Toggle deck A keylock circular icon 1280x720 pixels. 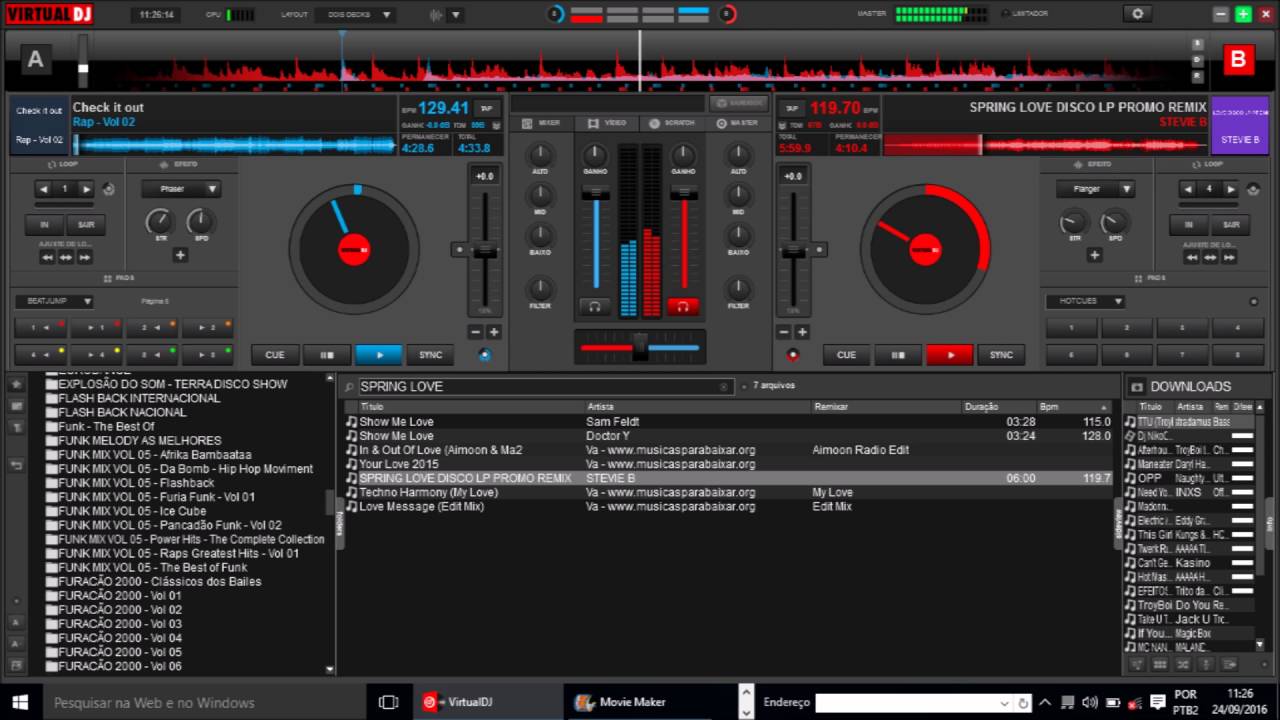click(x=486, y=354)
